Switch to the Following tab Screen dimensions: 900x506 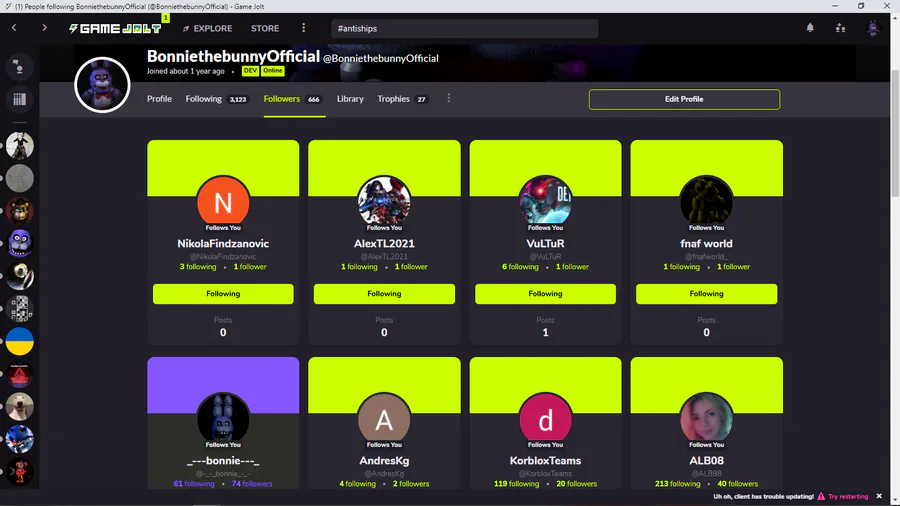click(216, 99)
